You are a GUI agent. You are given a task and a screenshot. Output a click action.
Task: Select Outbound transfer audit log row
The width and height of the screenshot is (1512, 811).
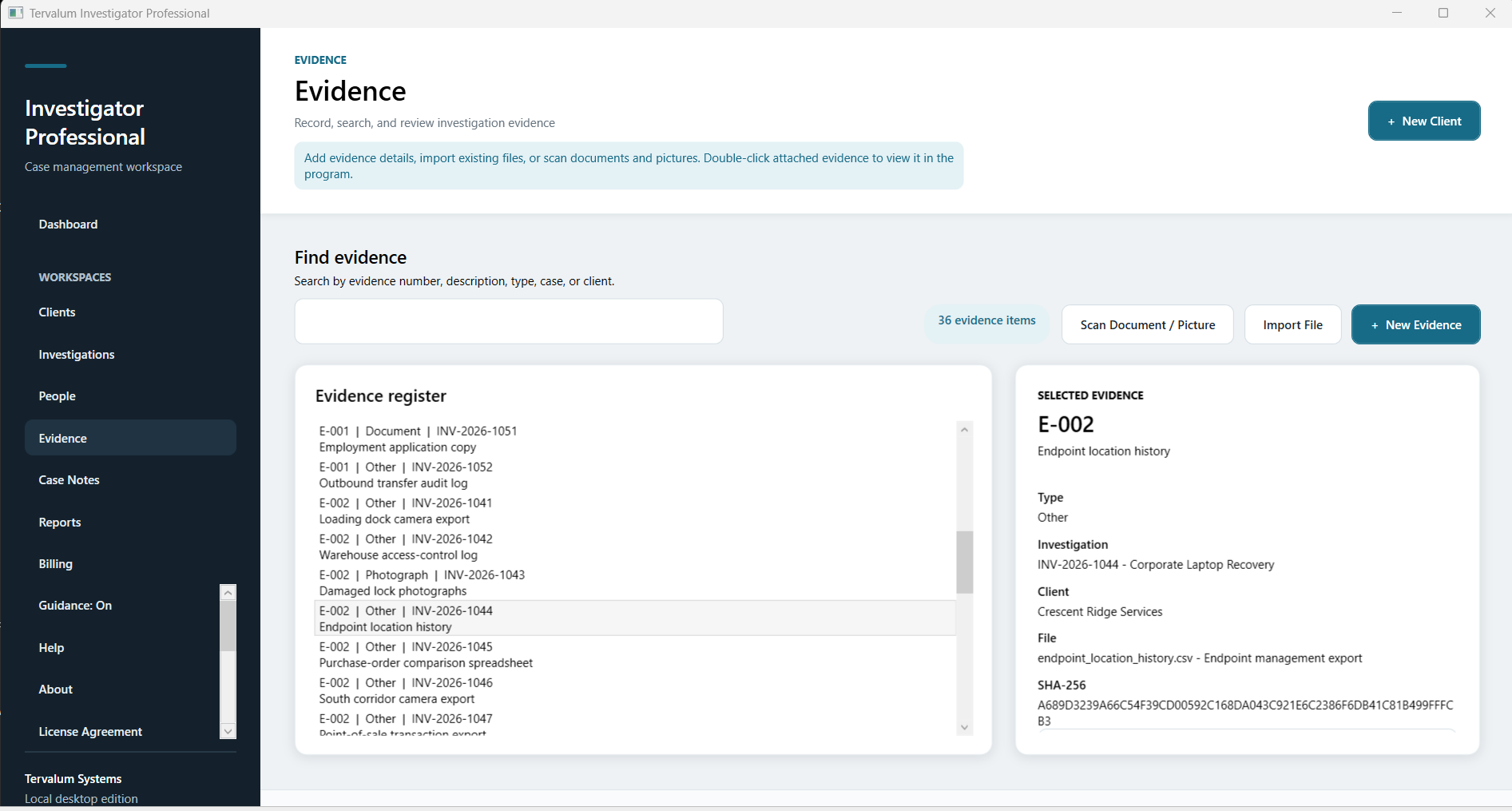[636, 475]
